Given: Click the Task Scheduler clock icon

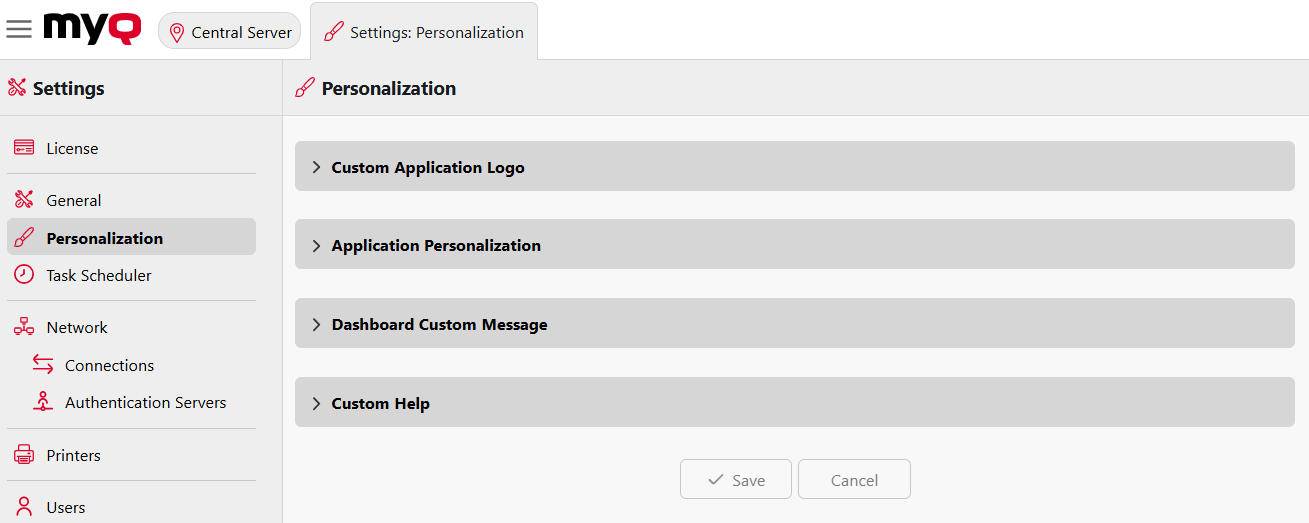Looking at the screenshot, I should point(24,275).
